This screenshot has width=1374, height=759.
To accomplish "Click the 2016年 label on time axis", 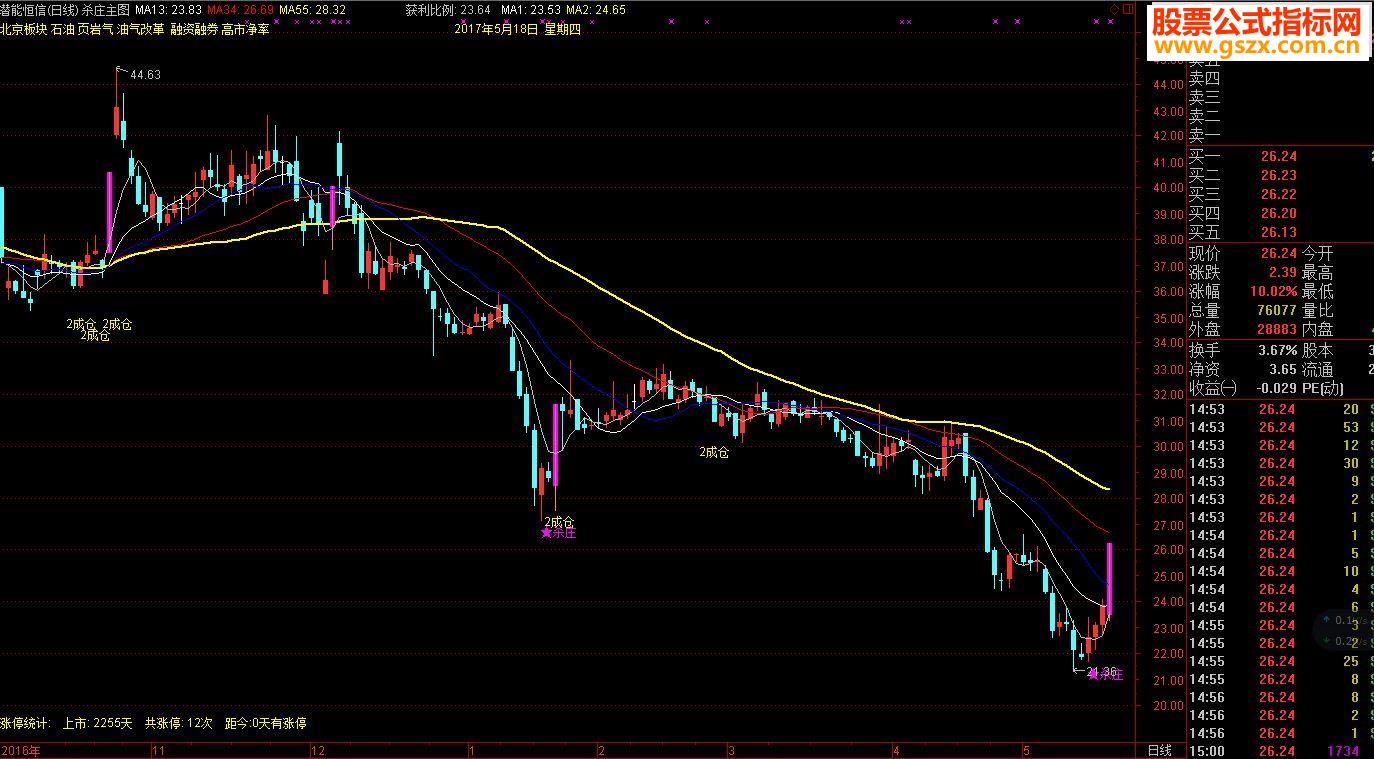I will (22, 750).
